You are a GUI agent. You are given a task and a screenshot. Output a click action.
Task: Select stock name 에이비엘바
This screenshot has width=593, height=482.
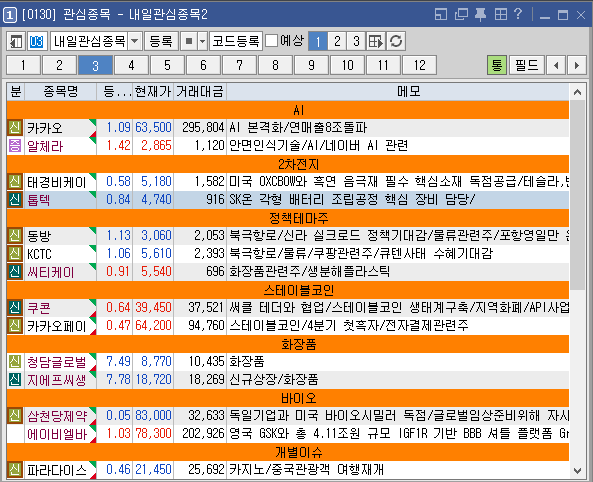[57, 434]
